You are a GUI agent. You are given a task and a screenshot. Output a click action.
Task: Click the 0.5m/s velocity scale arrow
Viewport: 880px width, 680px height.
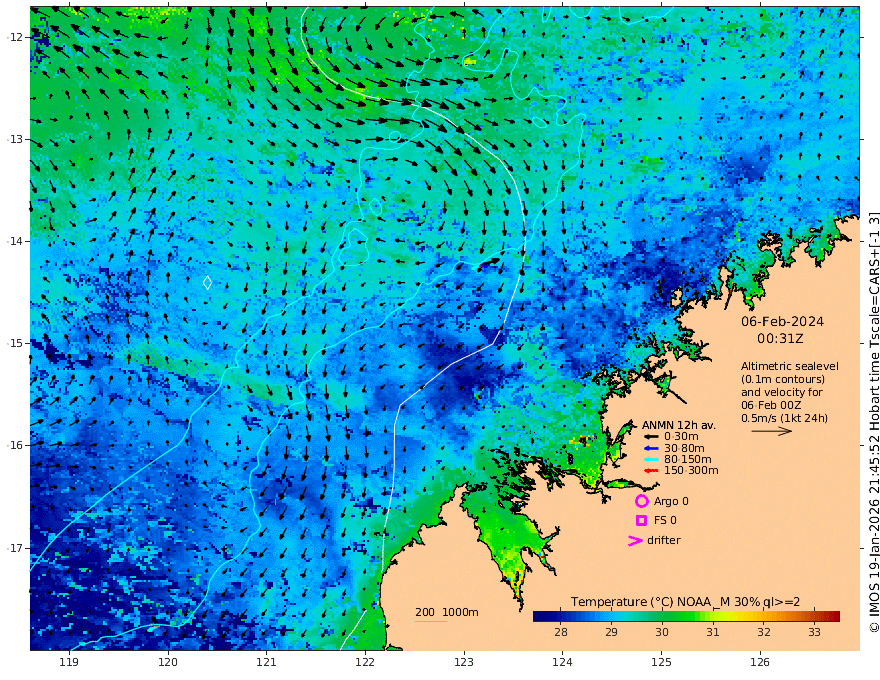[x=772, y=431]
